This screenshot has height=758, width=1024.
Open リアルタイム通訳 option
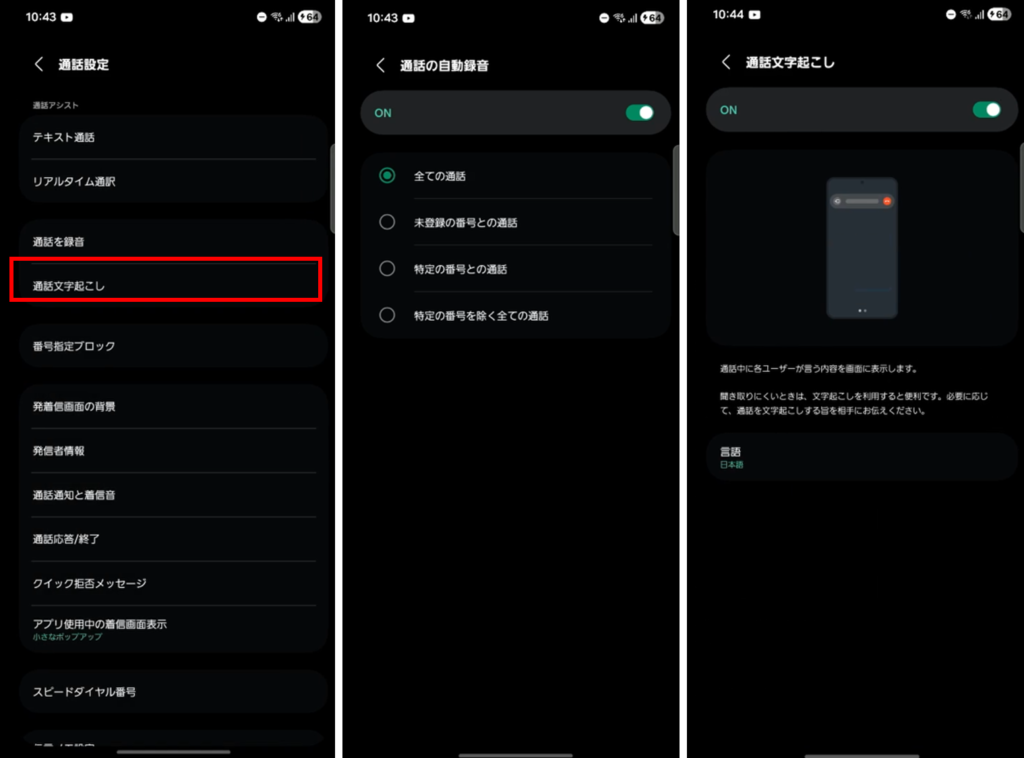[x=173, y=182]
